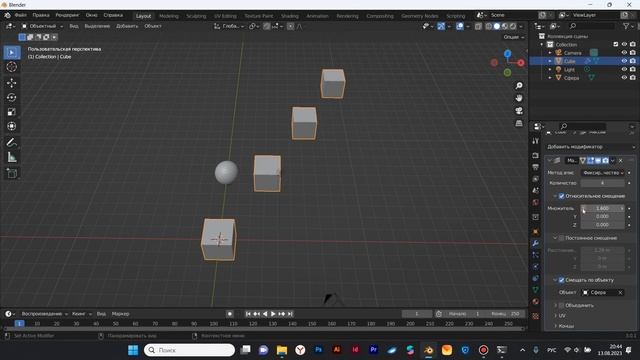The width and height of the screenshot is (640, 360).
Task: Open the Object Mode dropdown
Action: [42, 26]
